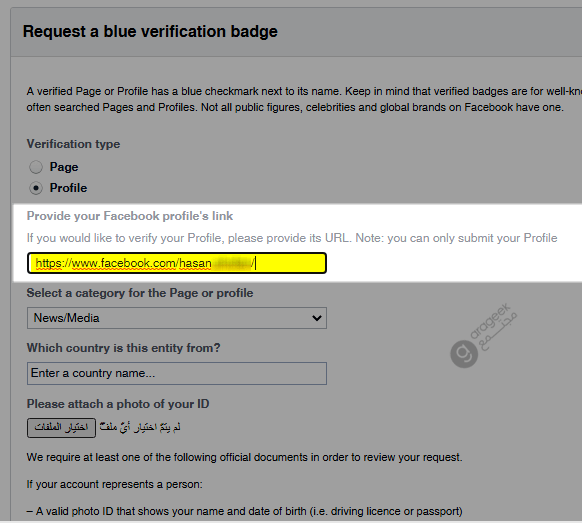Click the 'Page' label text
The image size is (582, 523).
click(64, 167)
